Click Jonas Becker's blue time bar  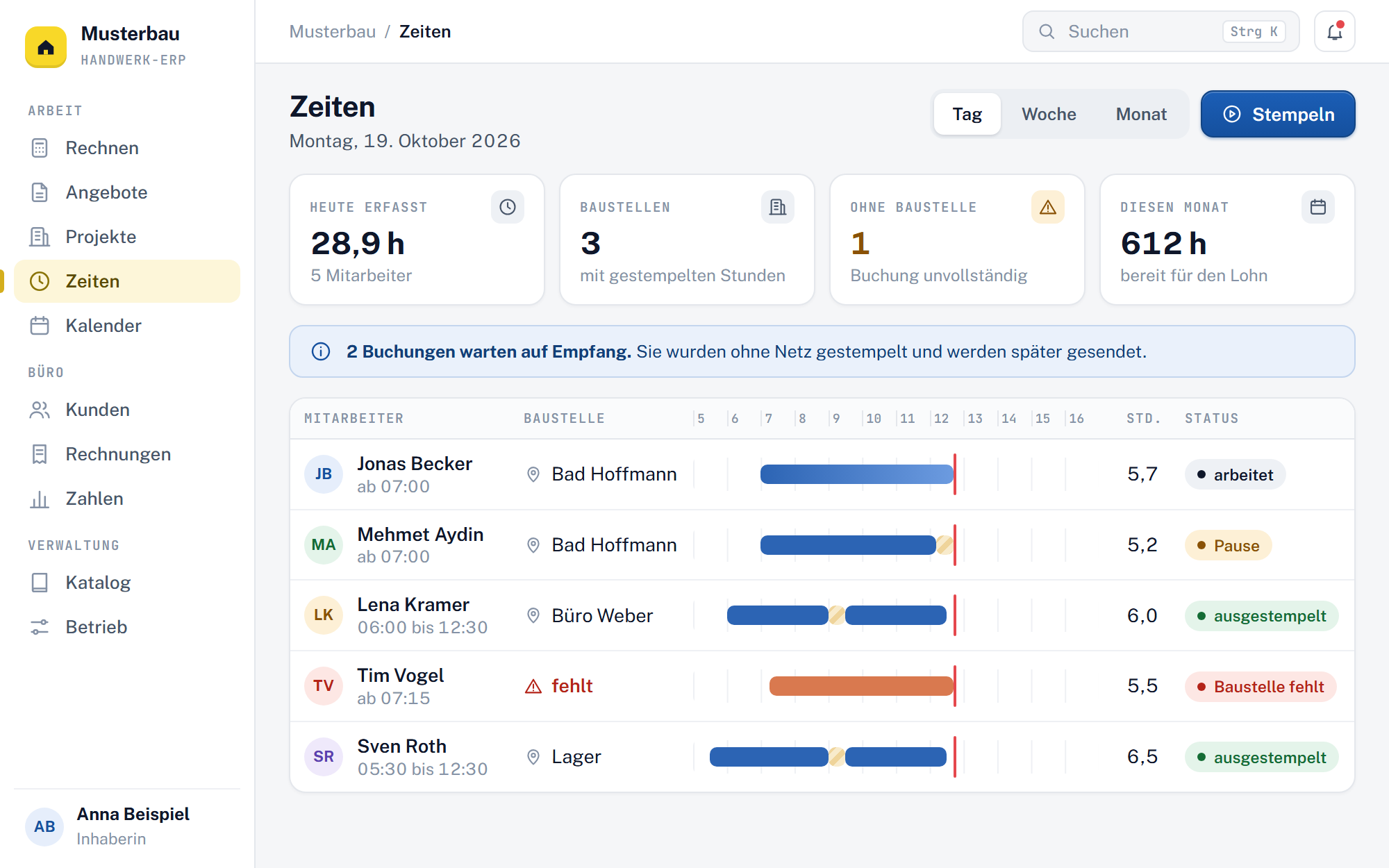pyautogui.click(x=857, y=474)
